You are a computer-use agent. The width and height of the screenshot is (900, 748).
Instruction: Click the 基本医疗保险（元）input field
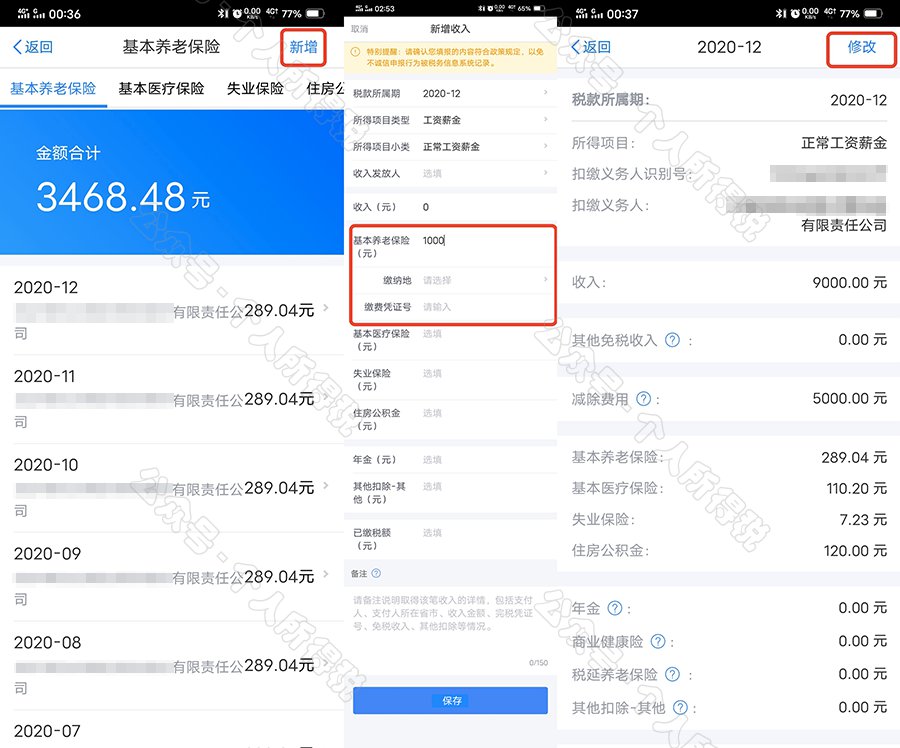[x=451, y=340]
